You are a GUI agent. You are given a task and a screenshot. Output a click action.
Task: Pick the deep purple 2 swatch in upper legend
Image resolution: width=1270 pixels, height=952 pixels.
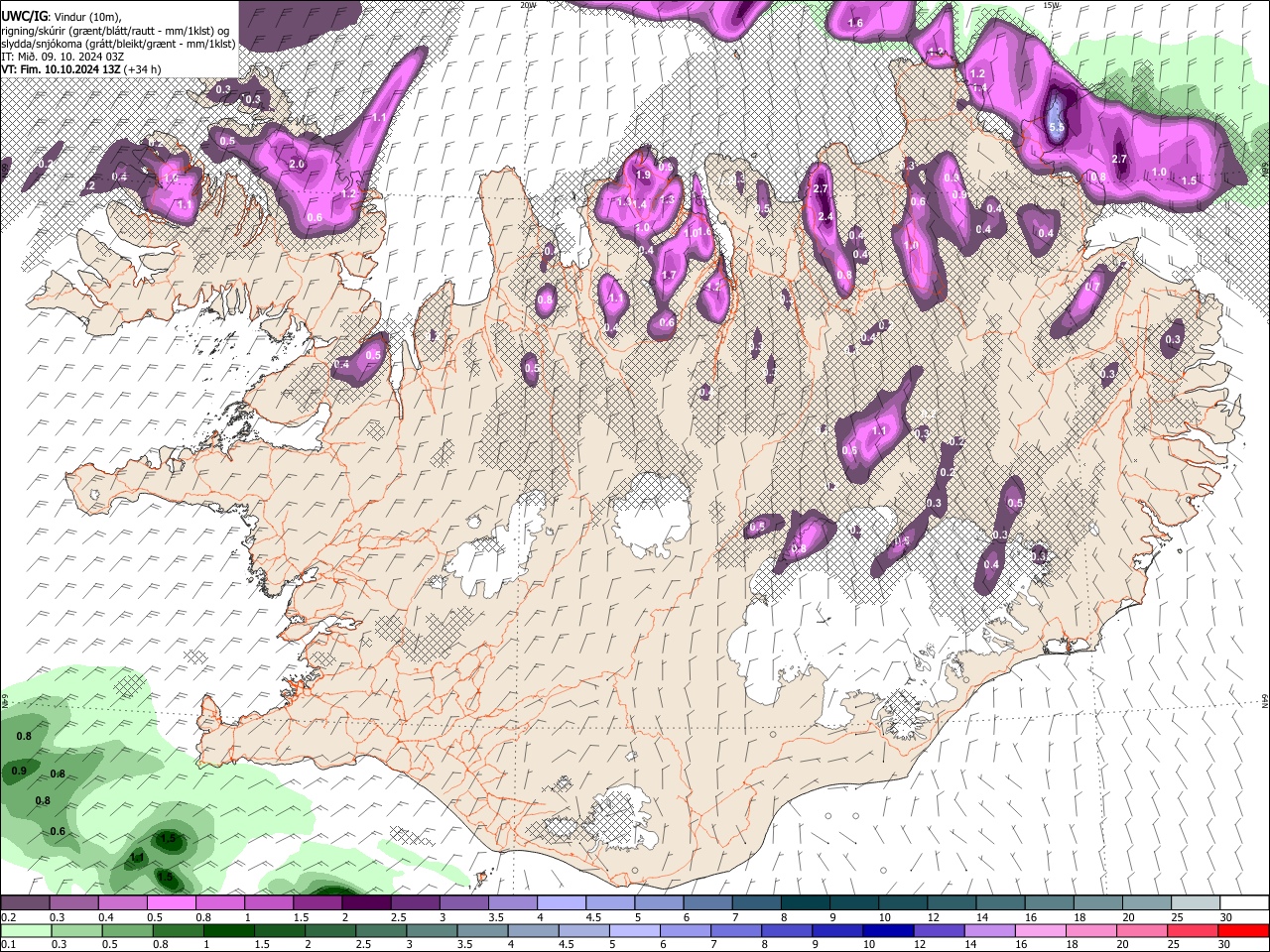tap(366, 903)
